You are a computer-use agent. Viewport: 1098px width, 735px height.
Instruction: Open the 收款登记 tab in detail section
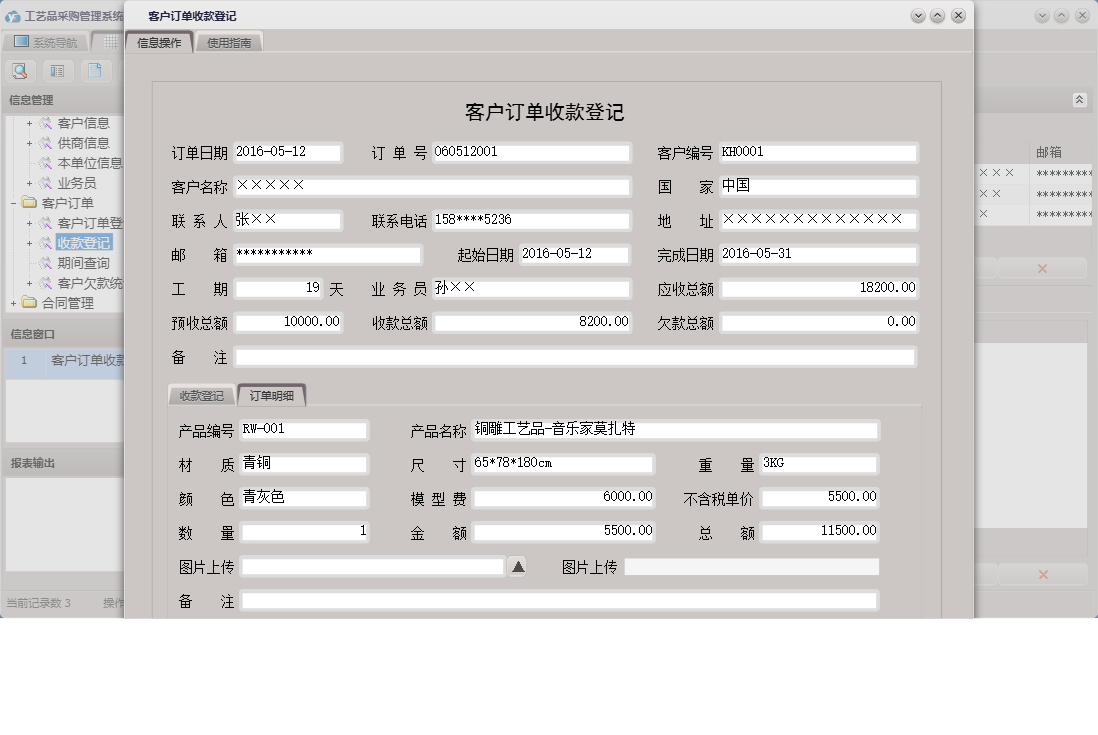tap(200, 395)
